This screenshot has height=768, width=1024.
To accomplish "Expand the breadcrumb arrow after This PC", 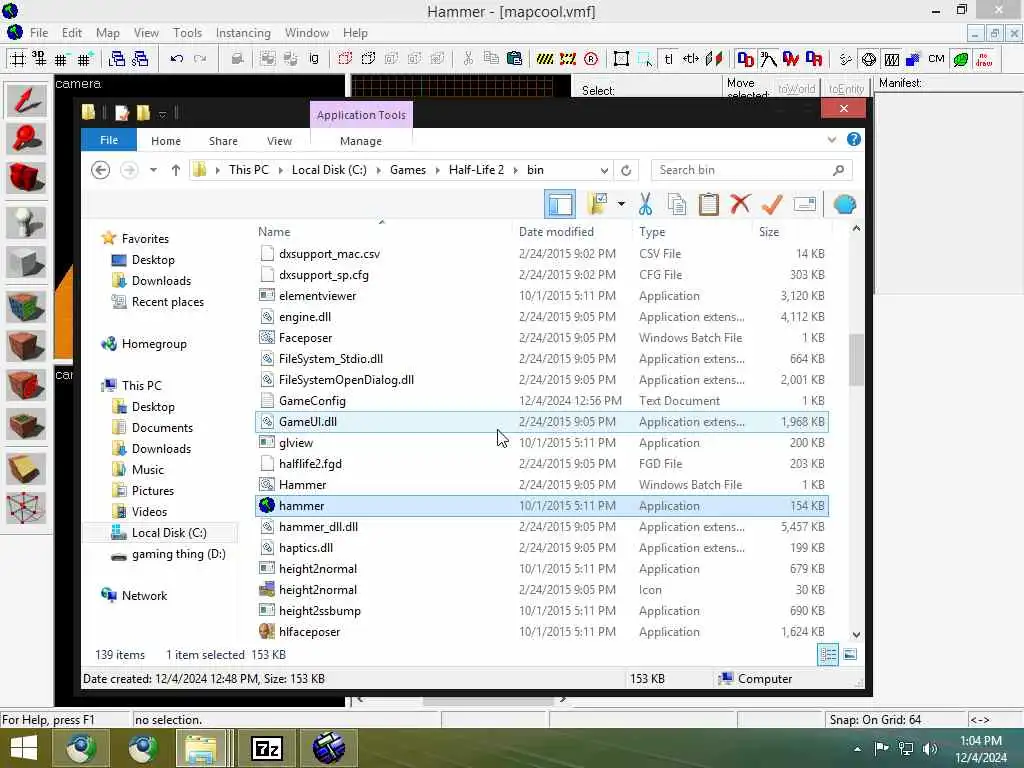I will 280,170.
